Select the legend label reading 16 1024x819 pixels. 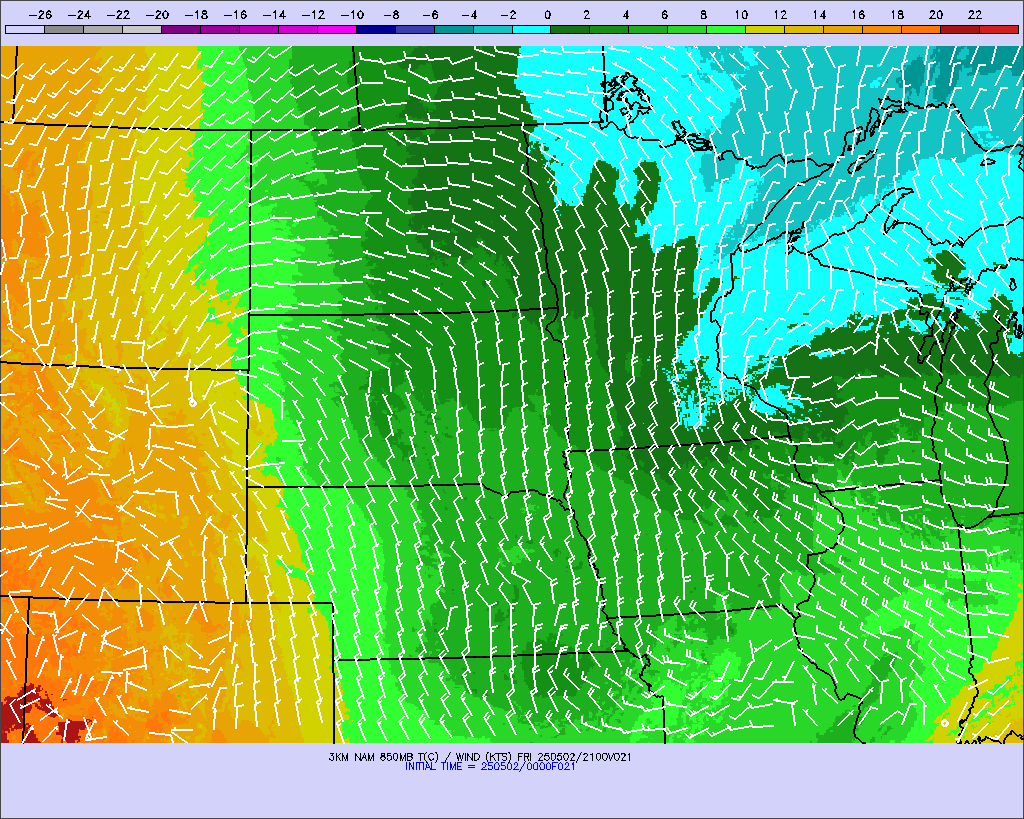[858, 15]
